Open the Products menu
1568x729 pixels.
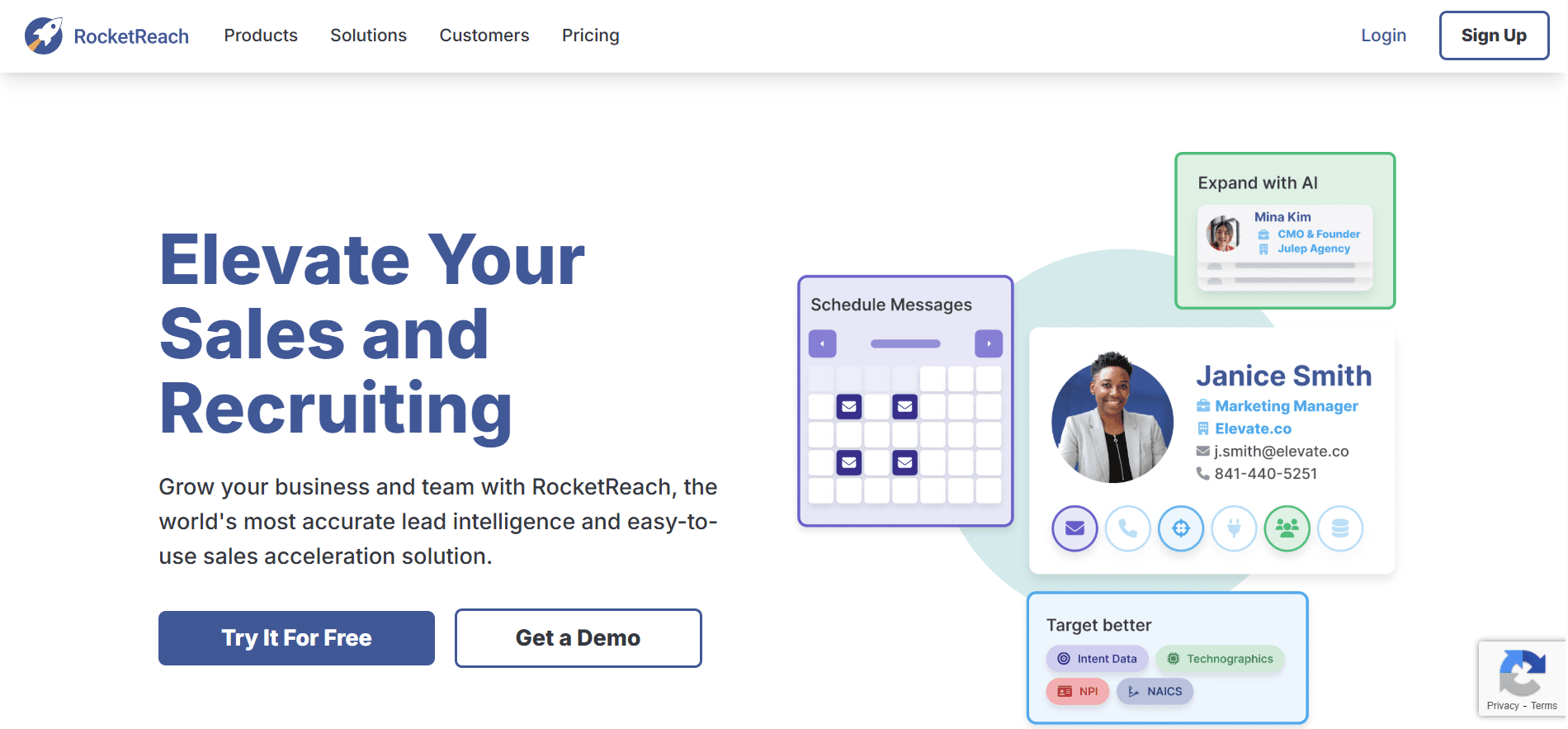pyautogui.click(x=261, y=36)
